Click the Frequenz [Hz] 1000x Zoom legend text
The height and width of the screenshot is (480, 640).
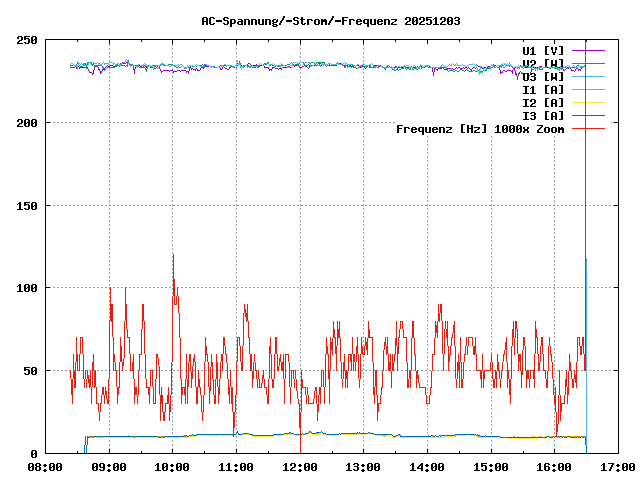(480, 128)
